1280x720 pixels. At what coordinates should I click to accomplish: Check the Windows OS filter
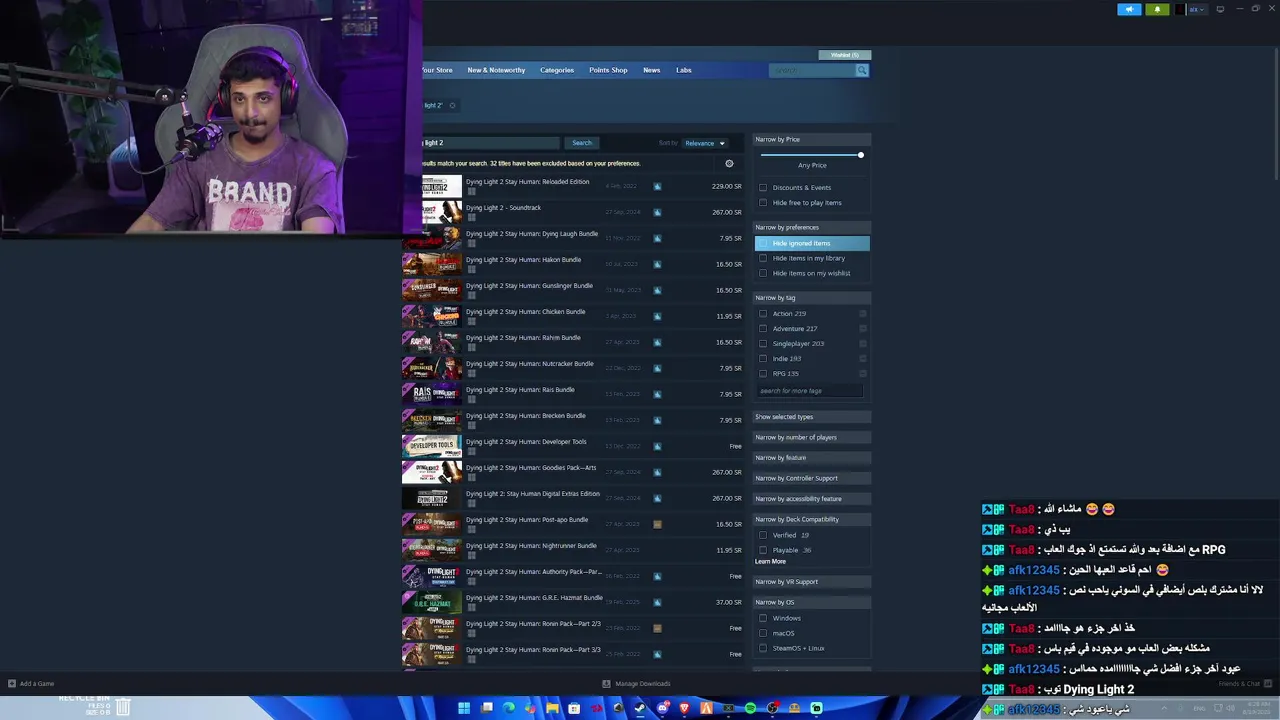point(763,618)
